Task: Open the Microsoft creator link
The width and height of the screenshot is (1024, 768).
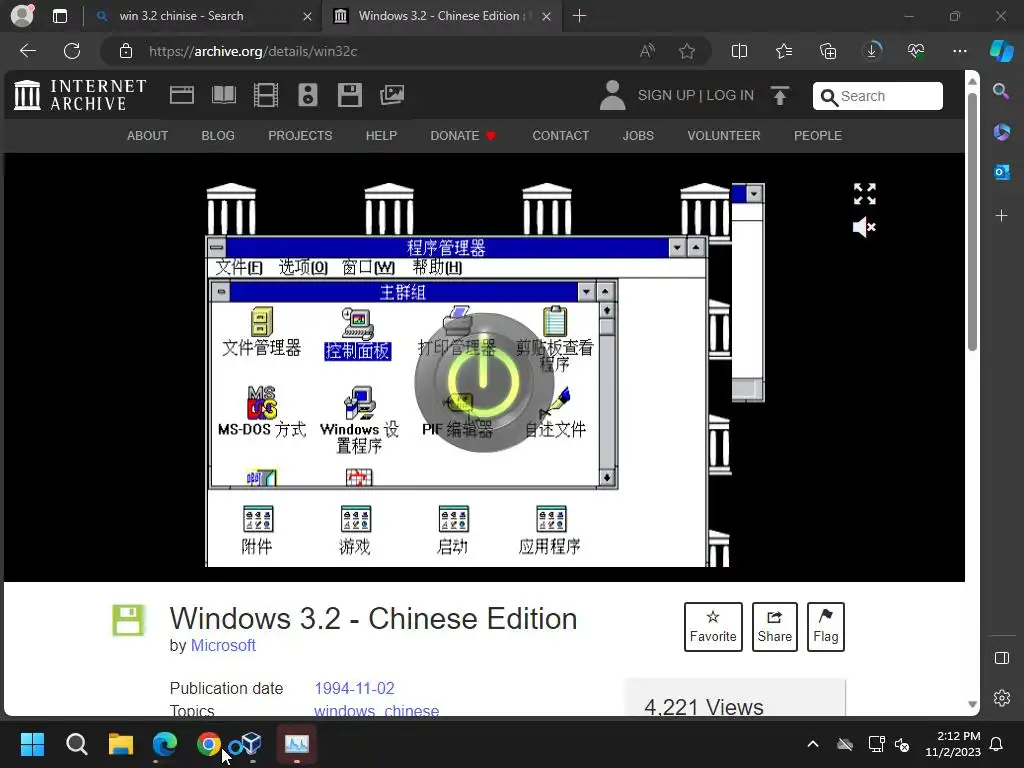Action: (223, 645)
